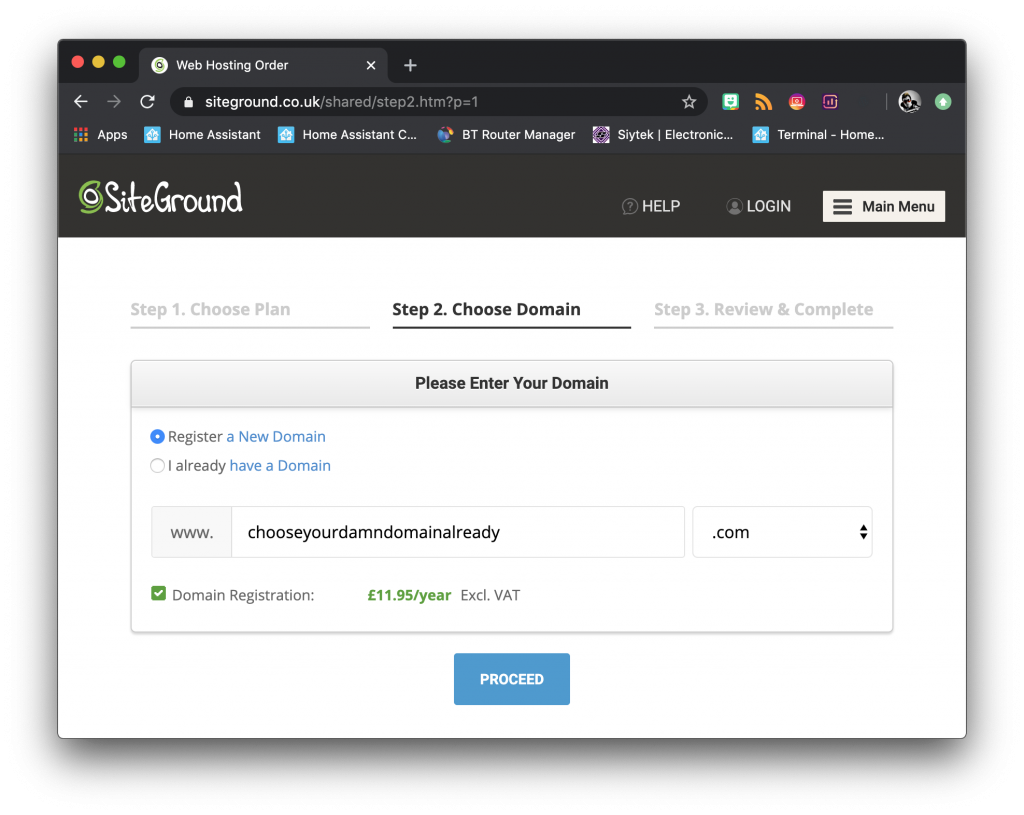
Task: Open the Home Assistant bookmark
Action: pyautogui.click(x=202, y=135)
